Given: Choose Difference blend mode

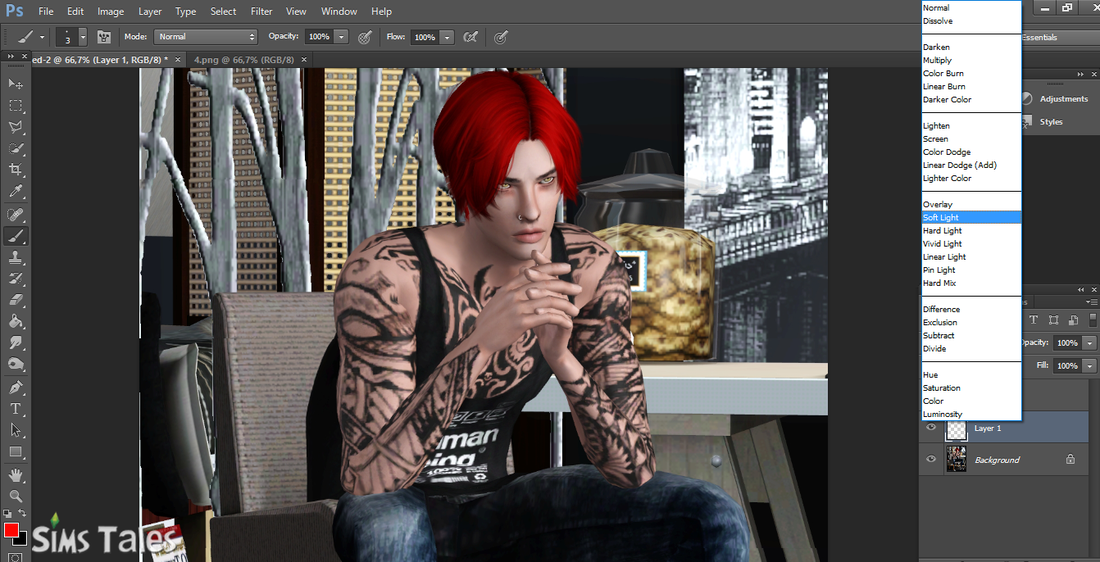Looking at the screenshot, I should [x=971, y=309].
